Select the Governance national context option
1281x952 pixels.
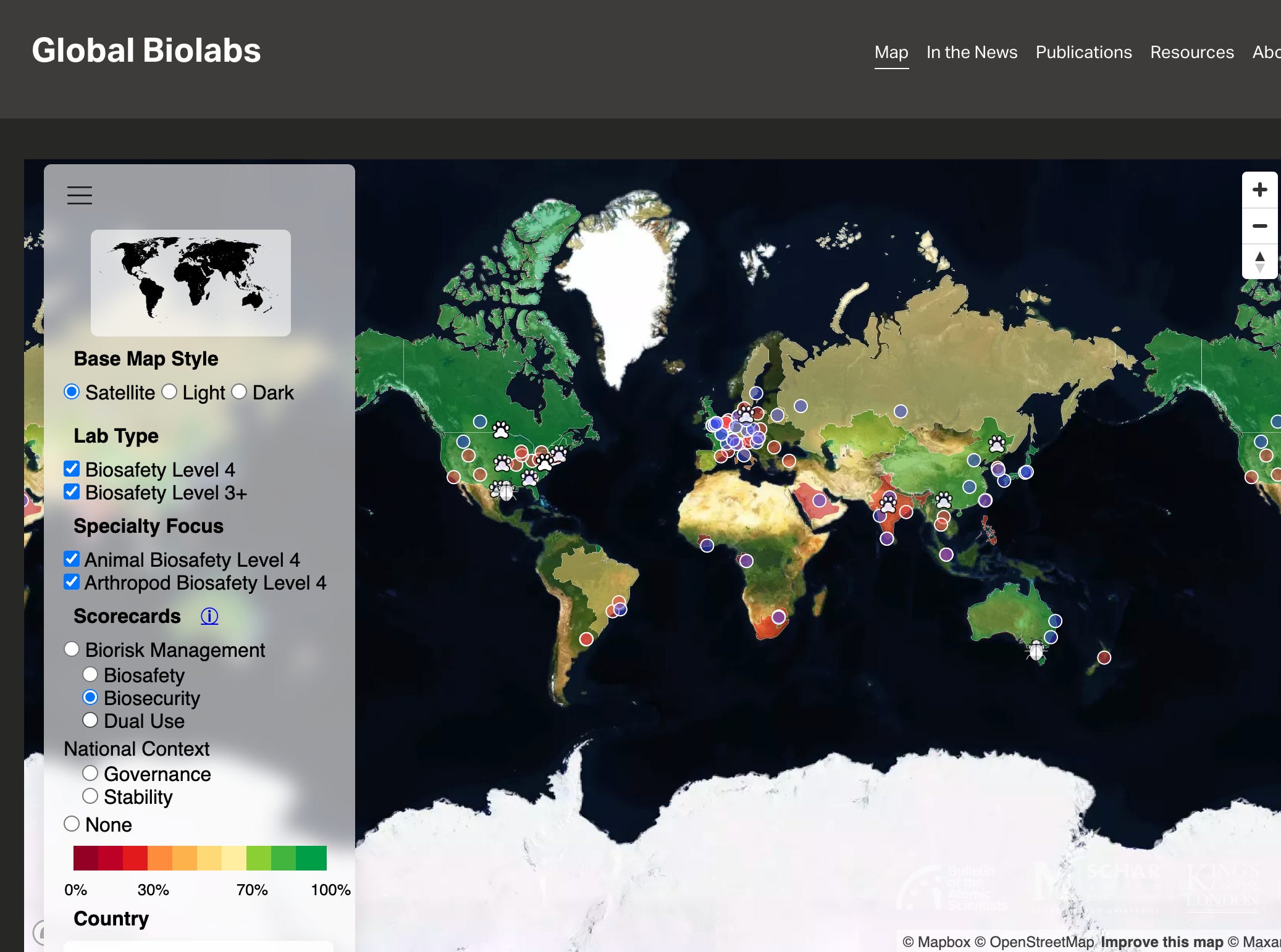pos(90,773)
